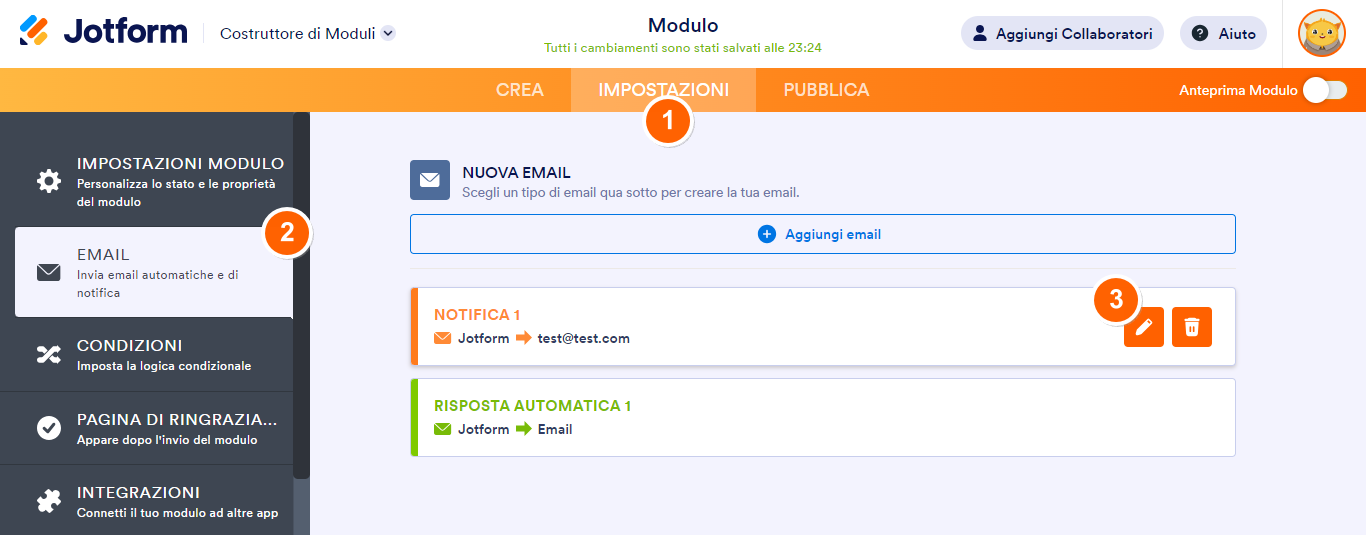Click the sidebar vertical scrollbar
This screenshot has height=535, width=1366.
click(x=301, y=300)
